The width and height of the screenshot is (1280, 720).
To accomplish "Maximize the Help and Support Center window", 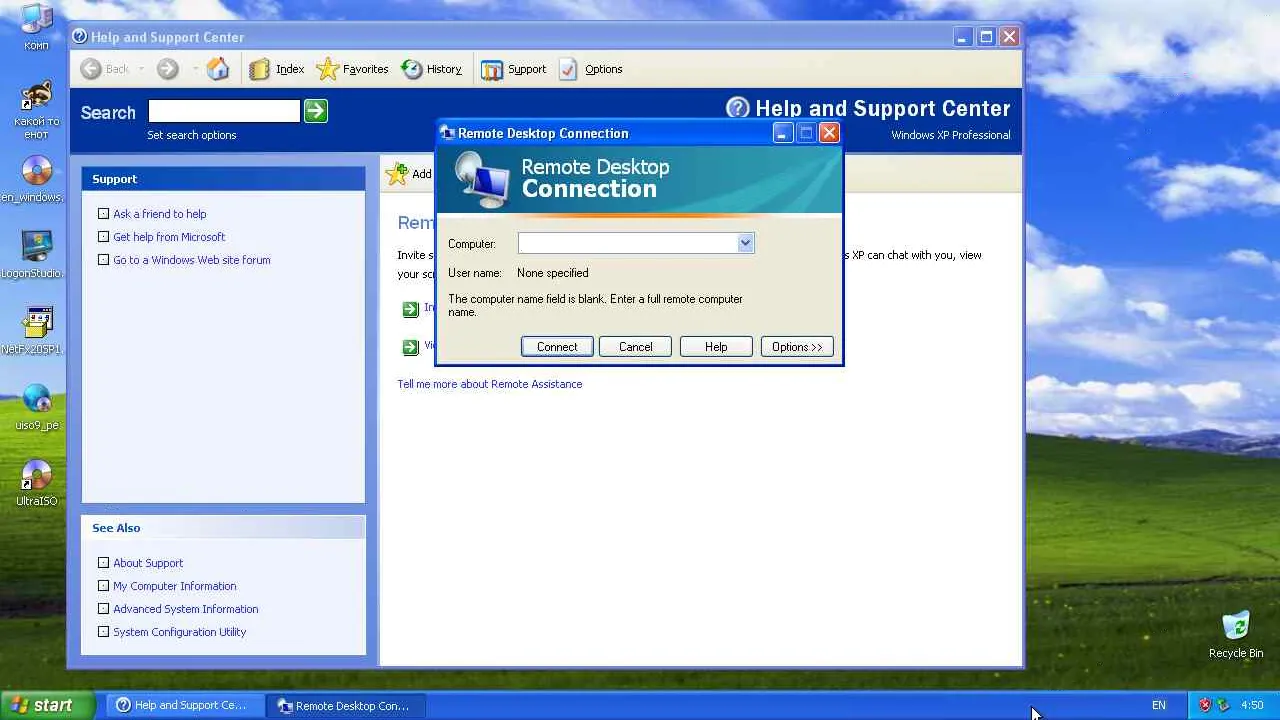I will click(986, 37).
